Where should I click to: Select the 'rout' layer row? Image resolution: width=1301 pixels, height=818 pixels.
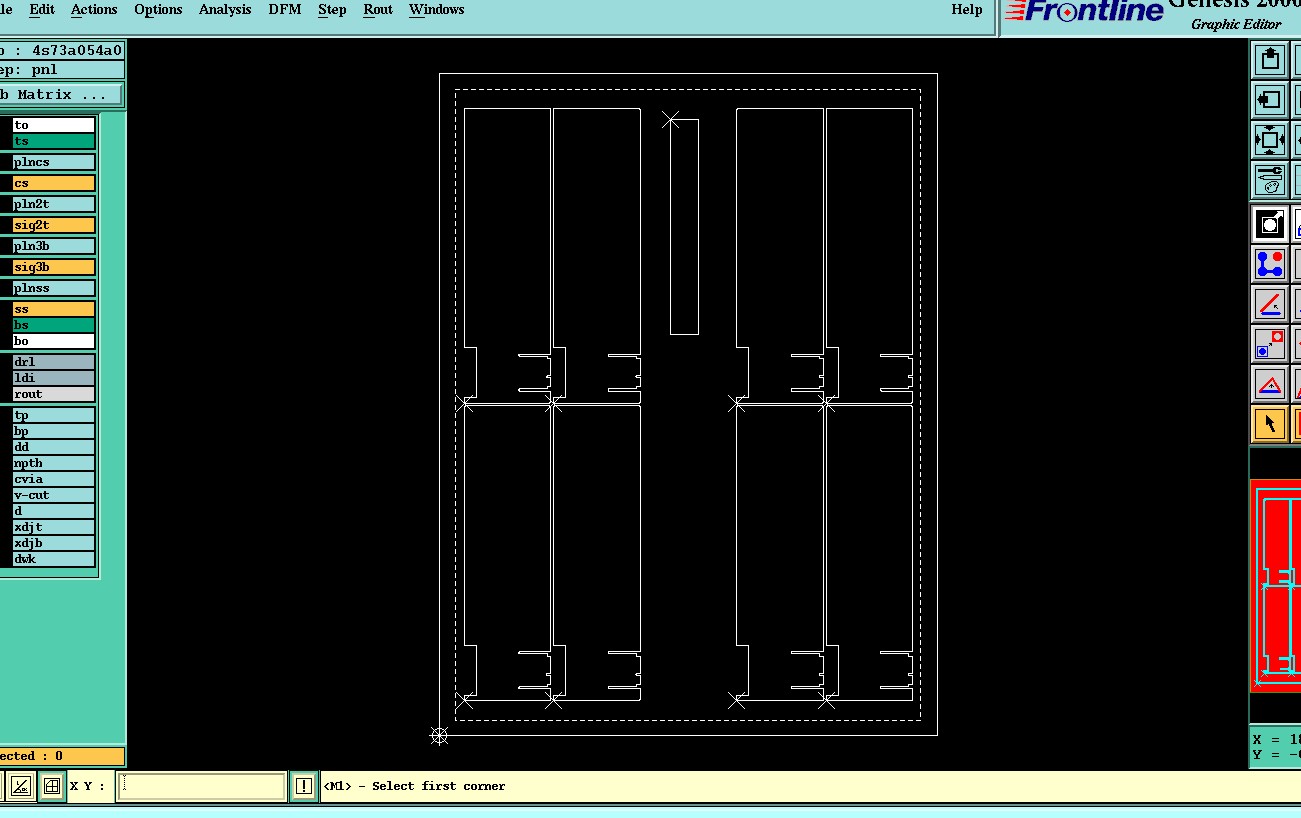54,394
